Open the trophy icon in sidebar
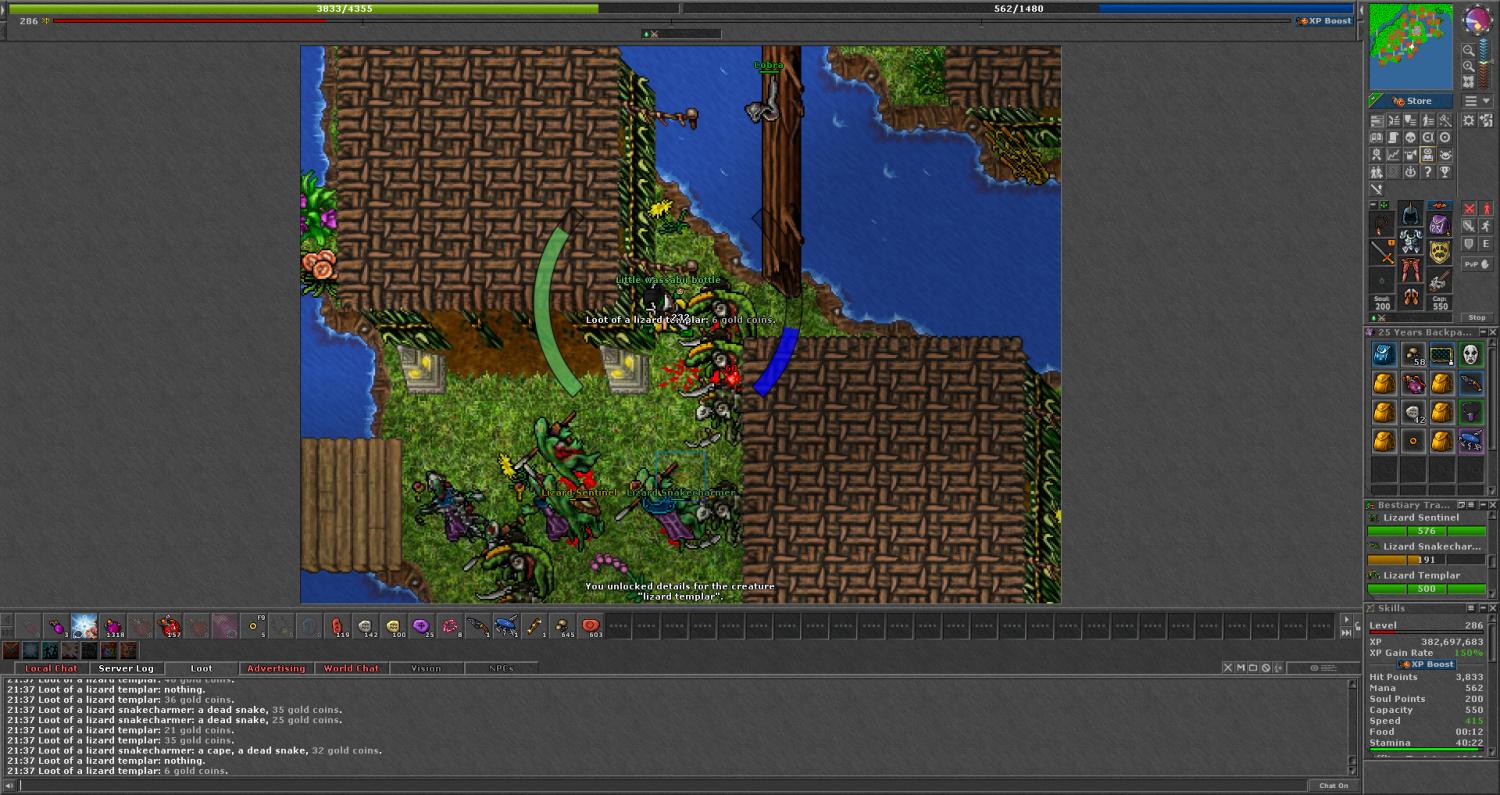The height and width of the screenshot is (795, 1500). pyautogui.click(x=1445, y=171)
